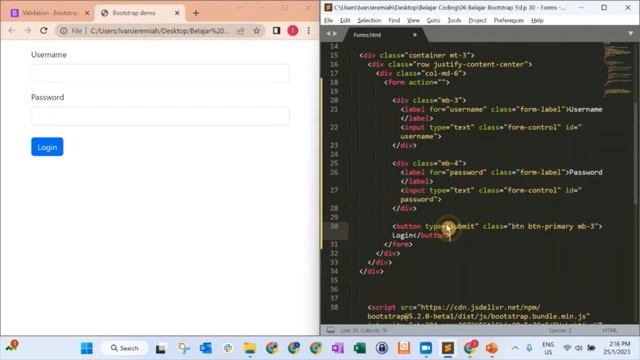
Task: Click line number 30 in gutter
Action: point(334,226)
